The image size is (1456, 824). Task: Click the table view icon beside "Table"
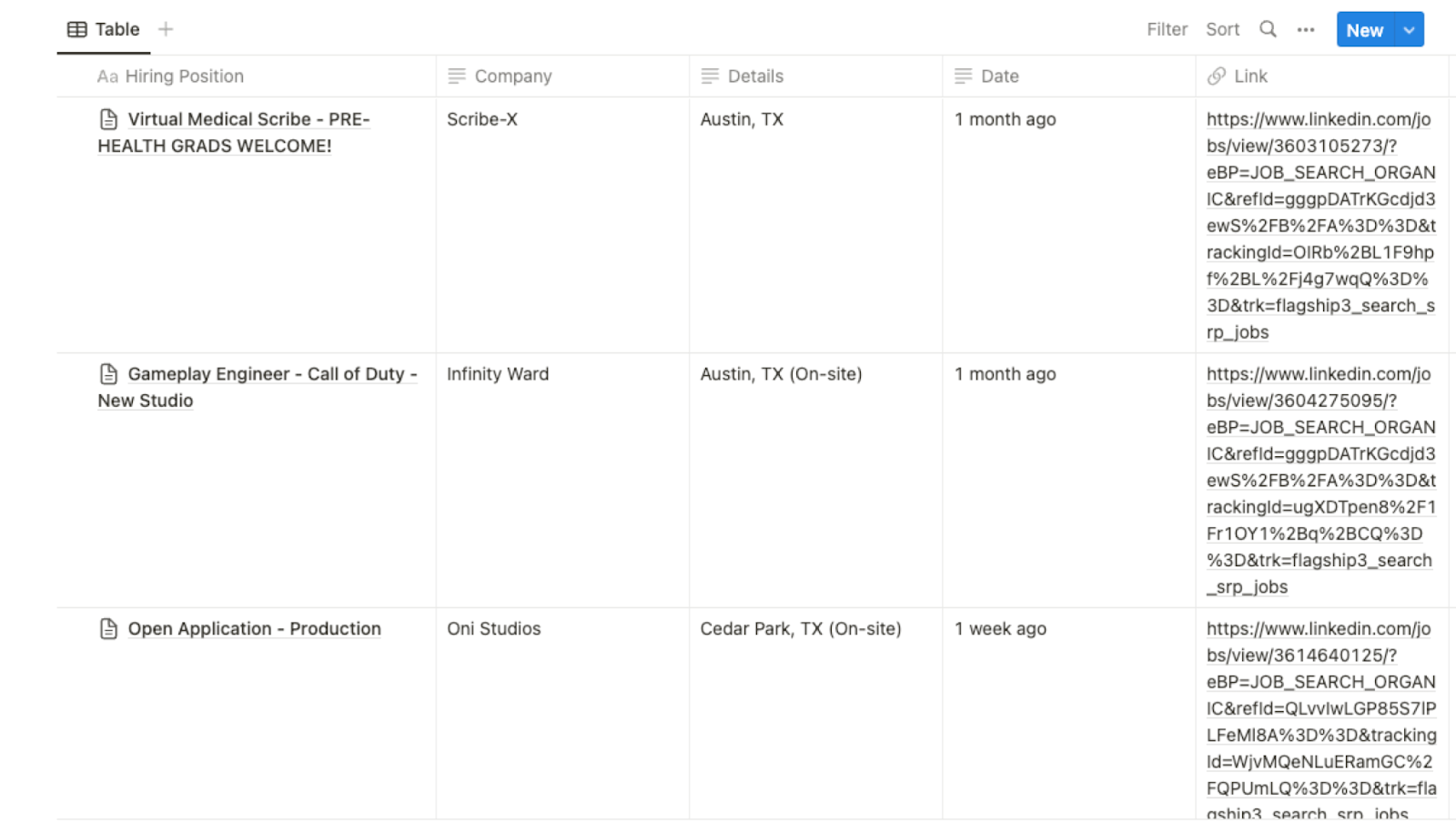76,28
